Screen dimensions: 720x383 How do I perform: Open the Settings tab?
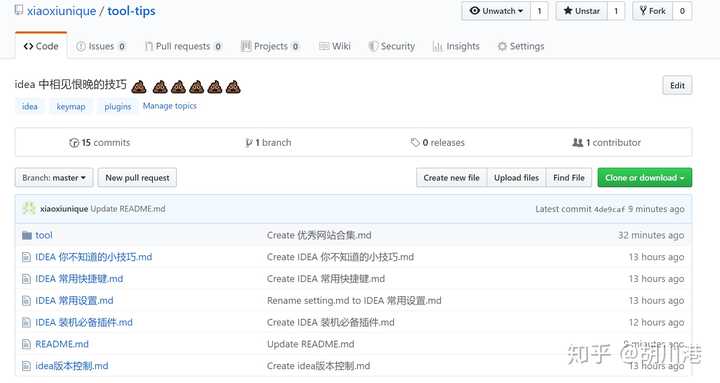click(521, 46)
